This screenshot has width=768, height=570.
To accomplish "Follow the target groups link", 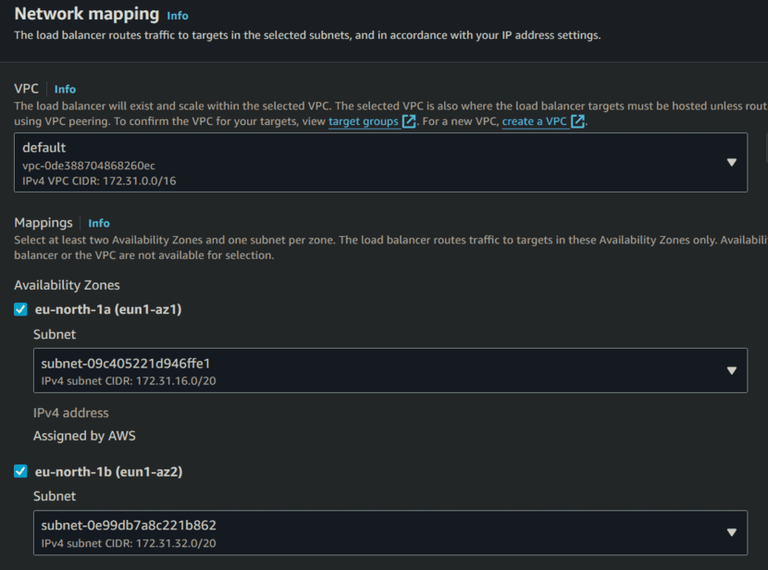I will (x=363, y=121).
